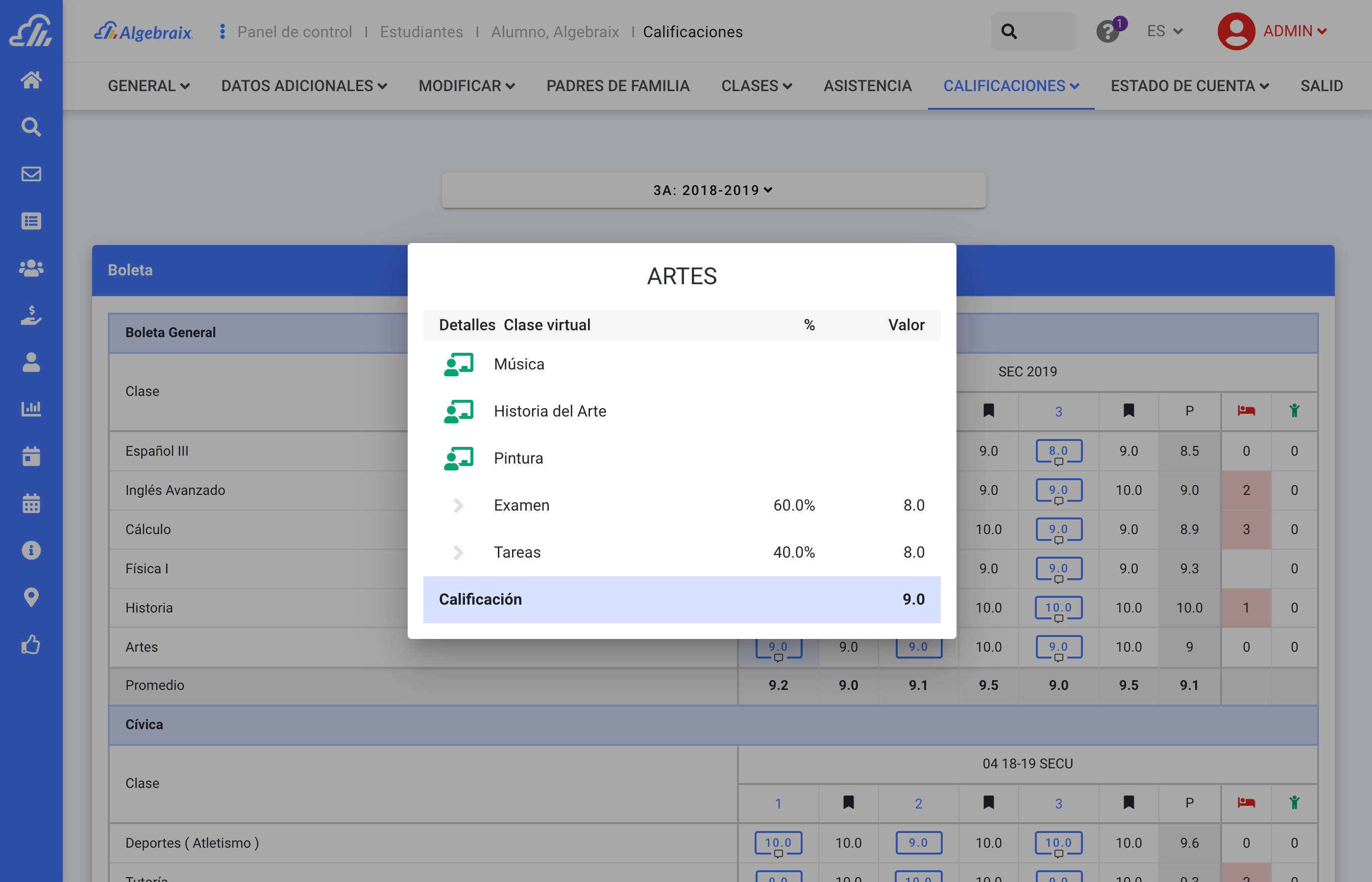Click the map location pin icon
The image size is (1372, 882).
pos(31,597)
